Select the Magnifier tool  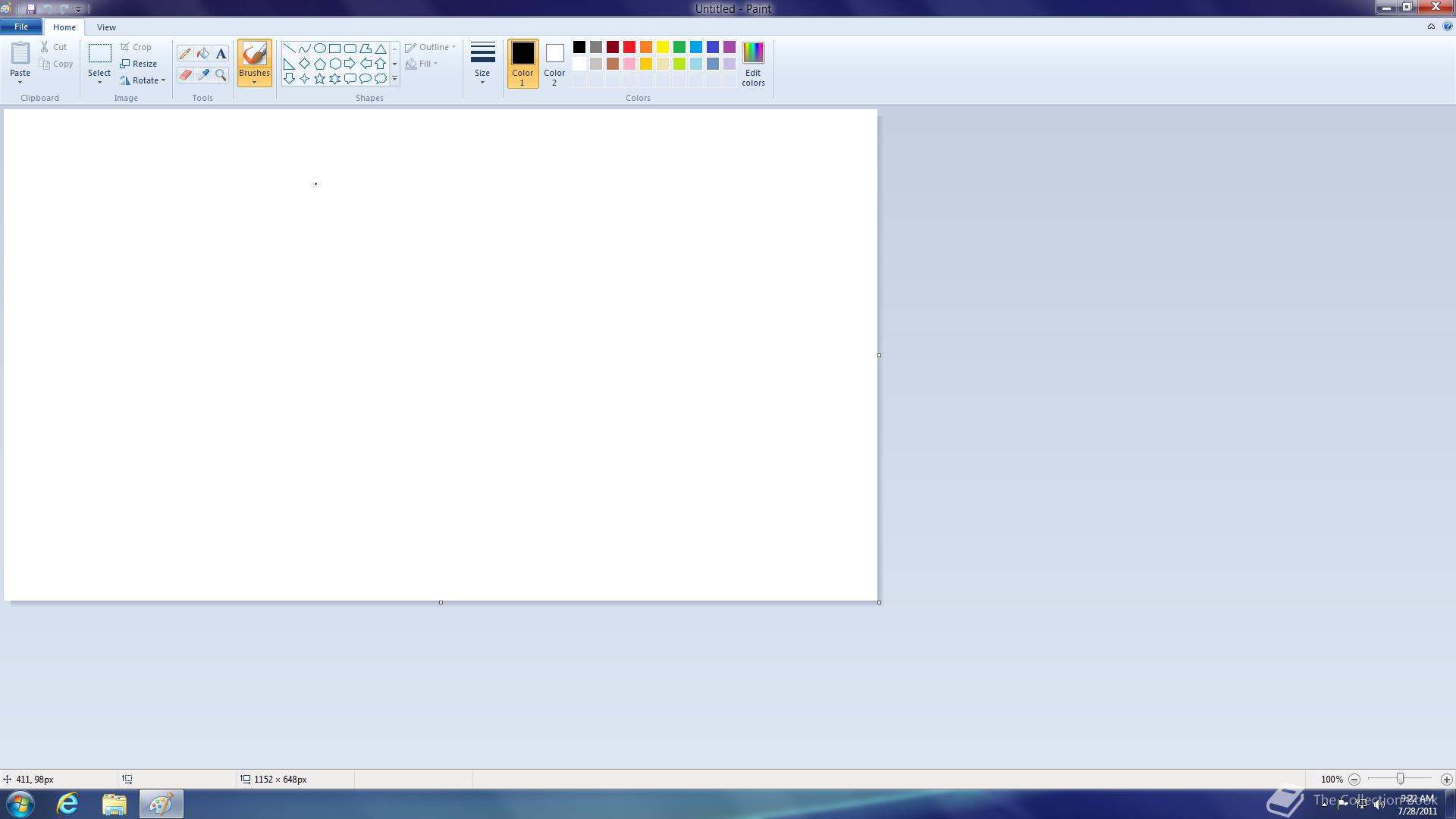click(x=221, y=74)
